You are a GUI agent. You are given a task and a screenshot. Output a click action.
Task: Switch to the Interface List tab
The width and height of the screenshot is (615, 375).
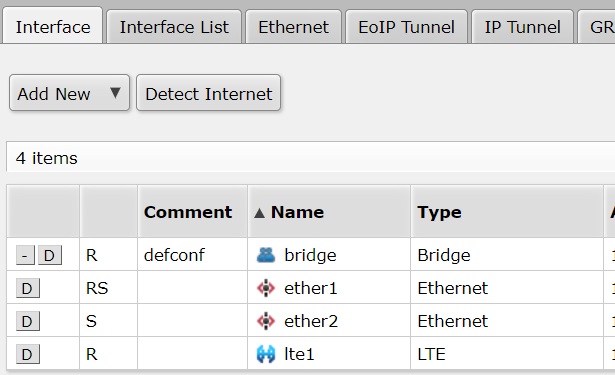(174, 27)
